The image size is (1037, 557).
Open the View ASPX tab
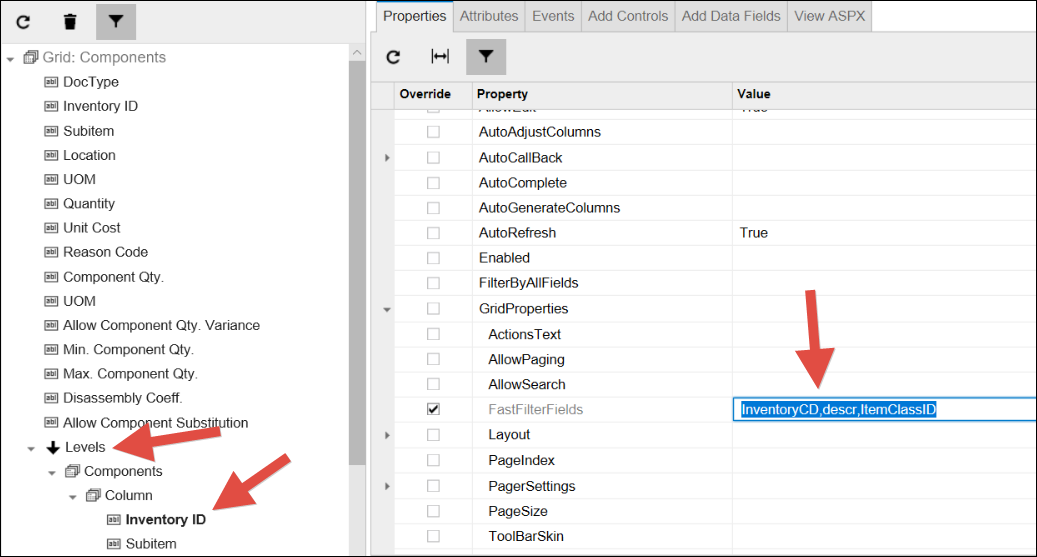pos(831,16)
